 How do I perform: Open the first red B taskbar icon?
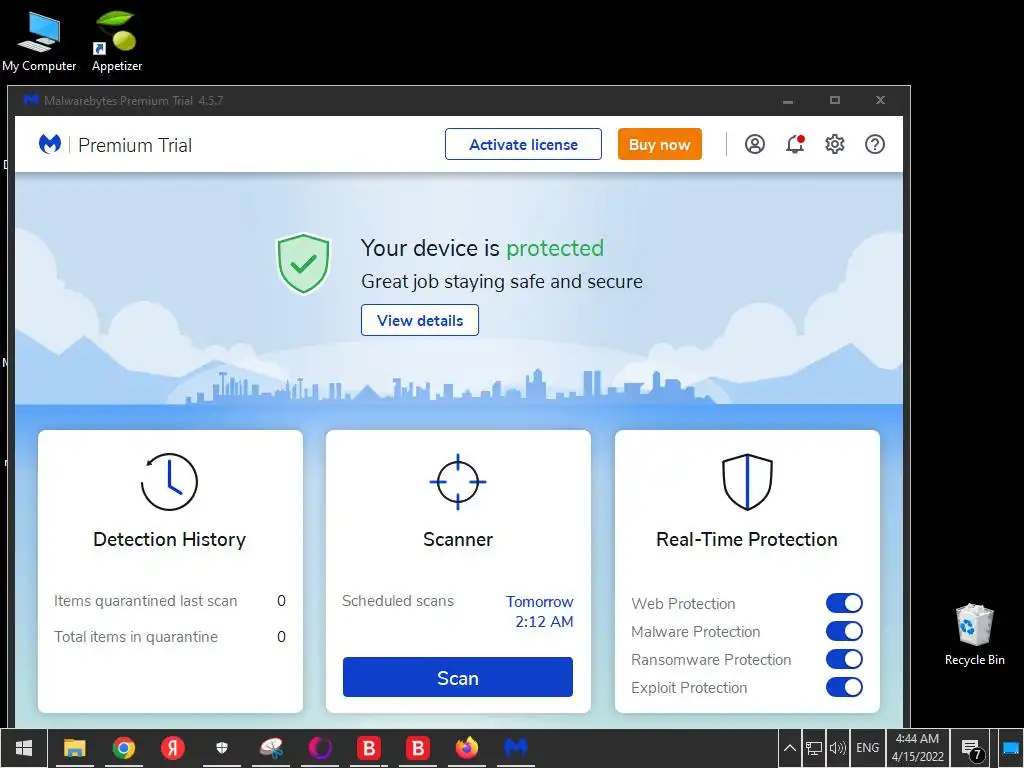click(369, 748)
